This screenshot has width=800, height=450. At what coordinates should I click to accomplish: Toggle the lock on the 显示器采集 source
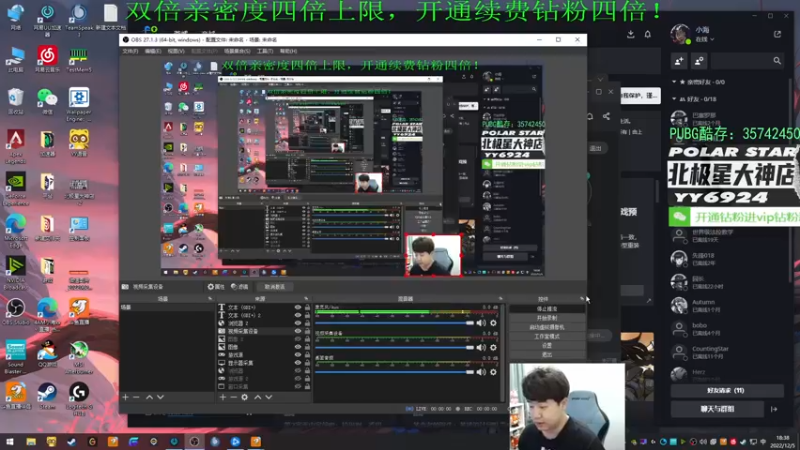point(307,363)
